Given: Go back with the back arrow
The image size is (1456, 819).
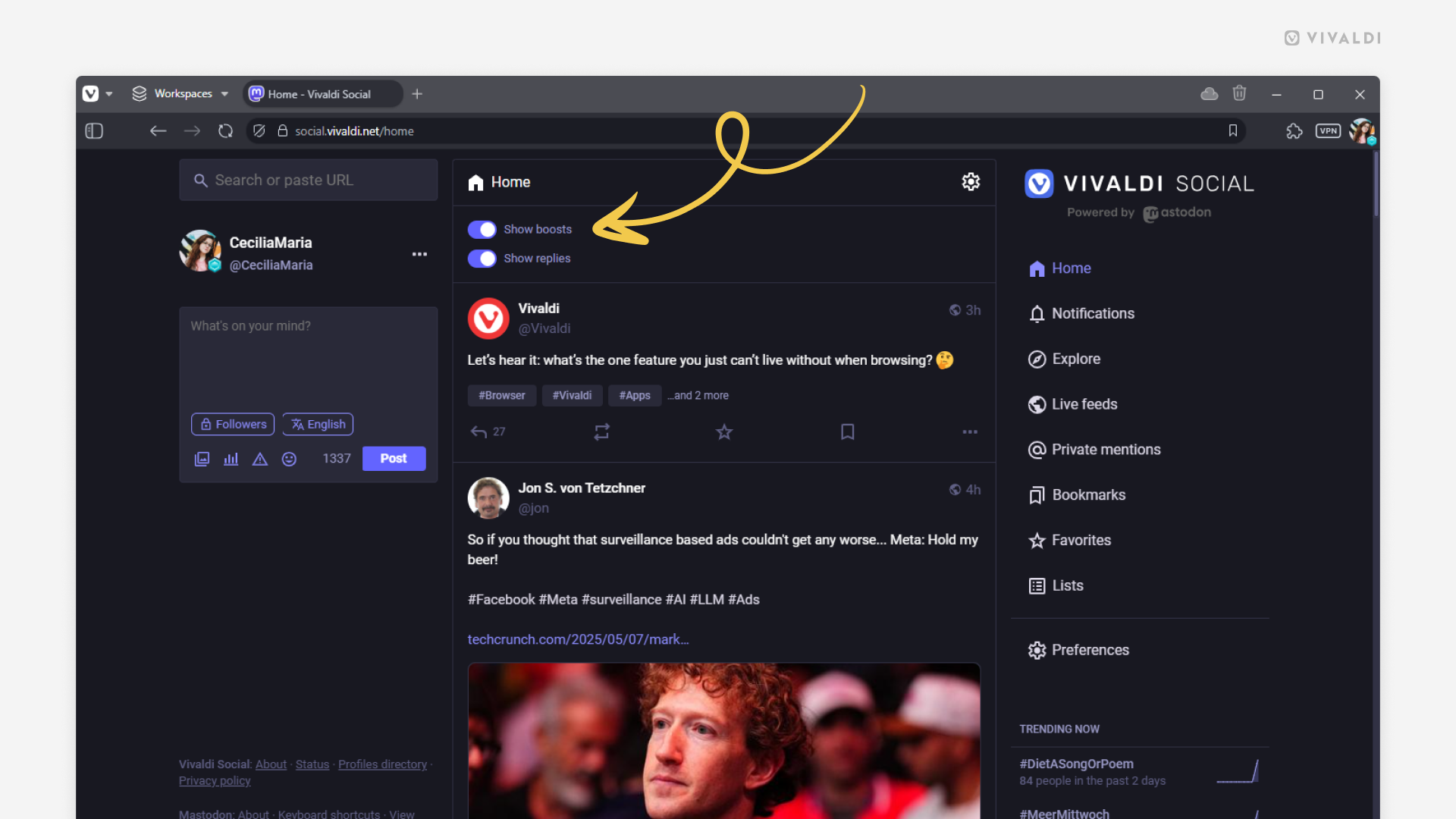Looking at the screenshot, I should (x=158, y=131).
